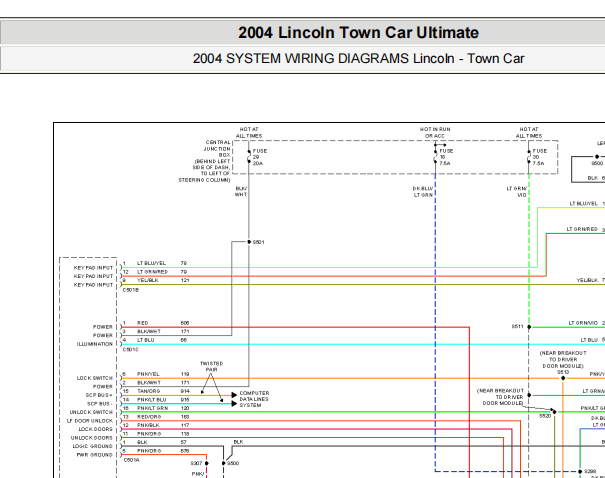Click the 'SCP BUS +' terminal label
The height and width of the screenshot is (478, 605).
(99, 395)
